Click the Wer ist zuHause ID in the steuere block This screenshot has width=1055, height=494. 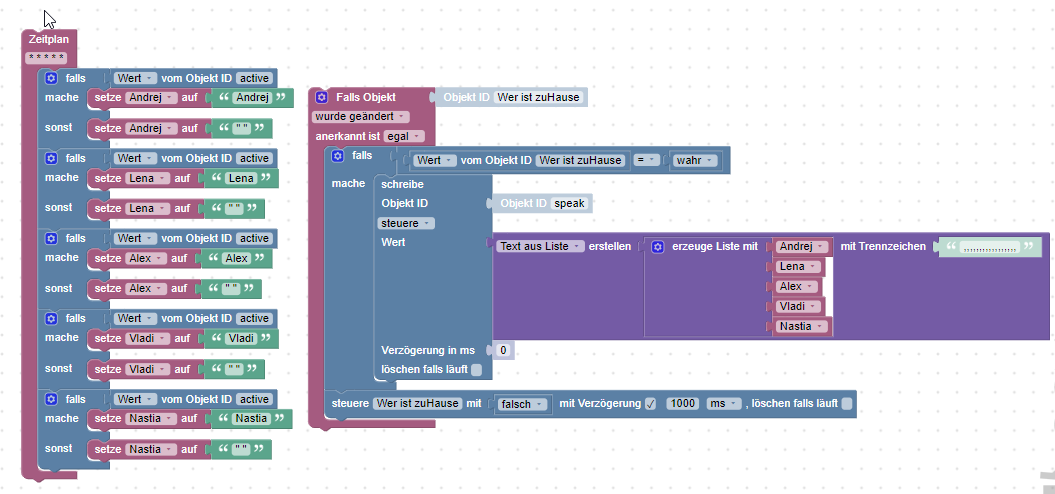click(x=419, y=404)
